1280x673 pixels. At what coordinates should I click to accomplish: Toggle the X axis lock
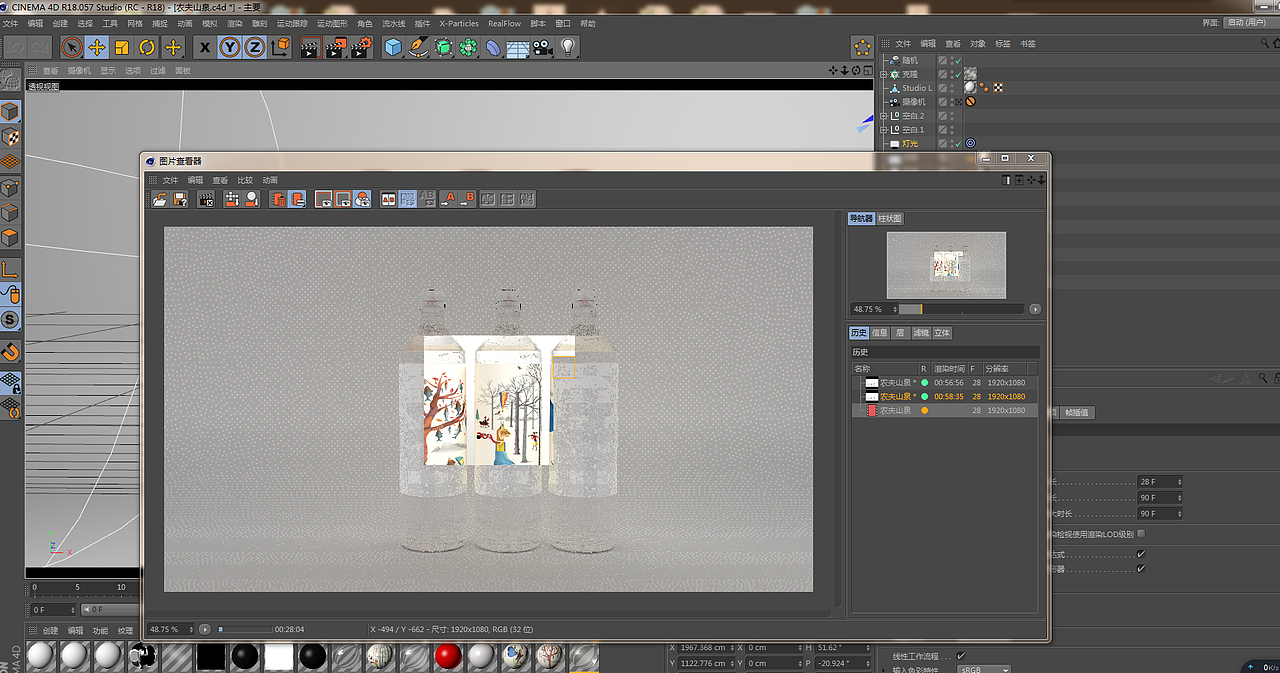tap(205, 47)
